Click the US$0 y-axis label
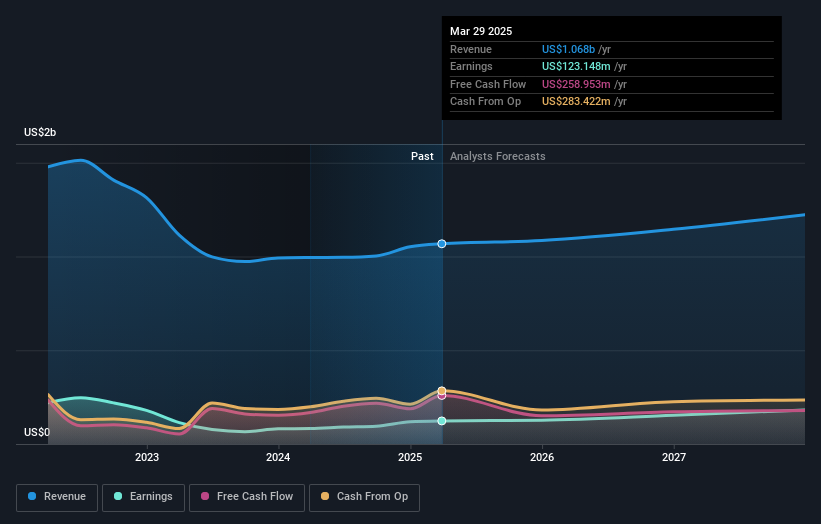The image size is (821, 524). 37,432
